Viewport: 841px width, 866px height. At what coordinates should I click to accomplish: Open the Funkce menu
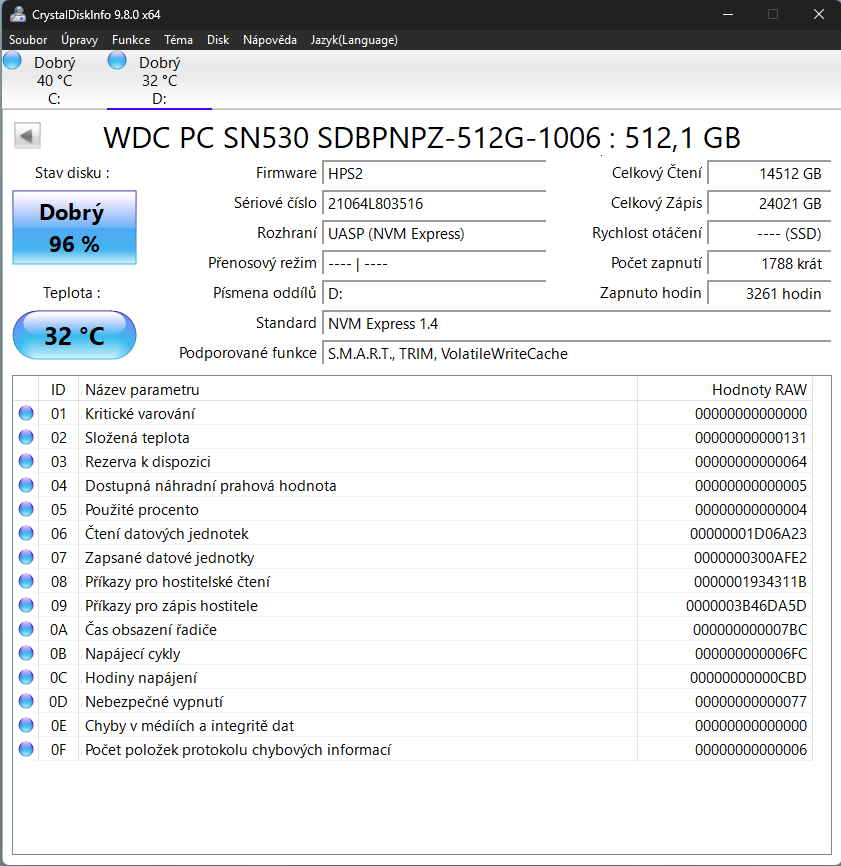click(131, 40)
